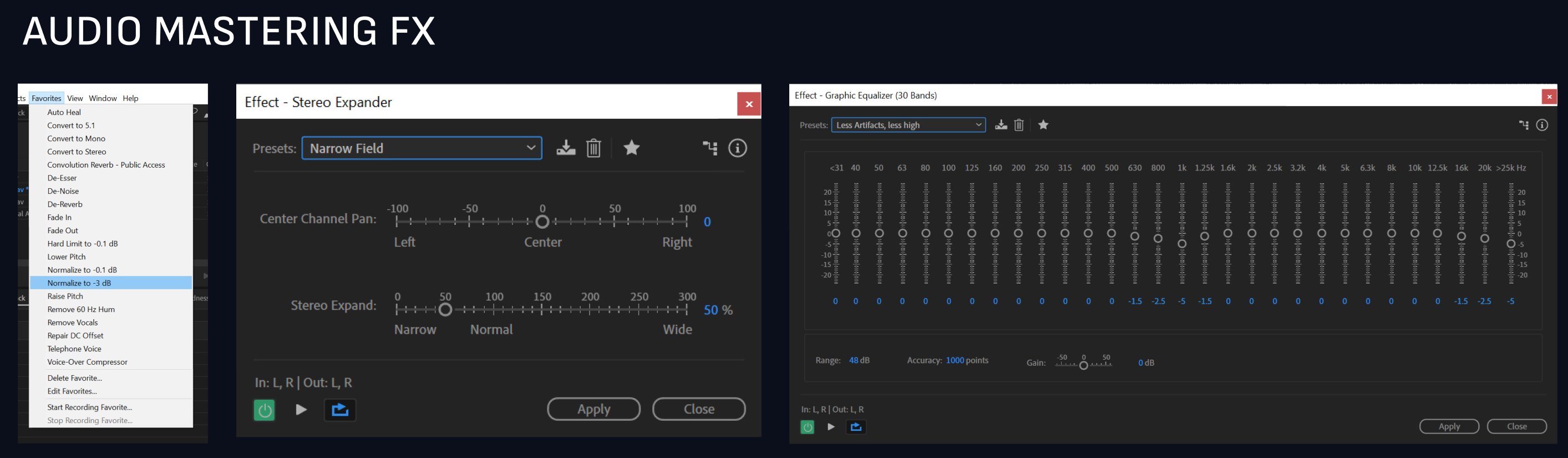
Task: Choose Raise Pitch favorite
Action: pyautogui.click(x=111, y=296)
